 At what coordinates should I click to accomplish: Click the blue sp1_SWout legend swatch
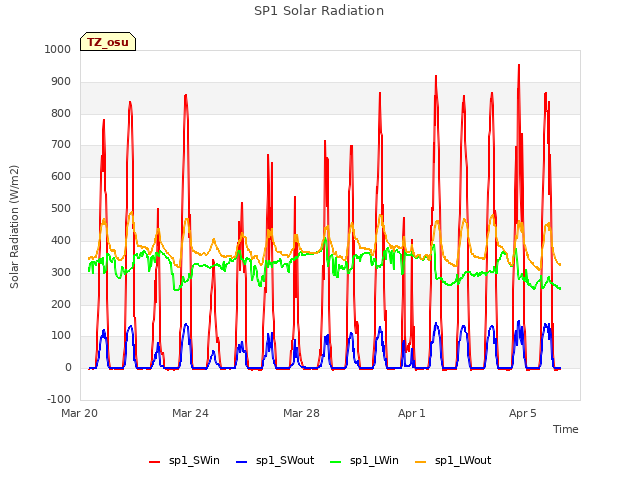point(242,462)
